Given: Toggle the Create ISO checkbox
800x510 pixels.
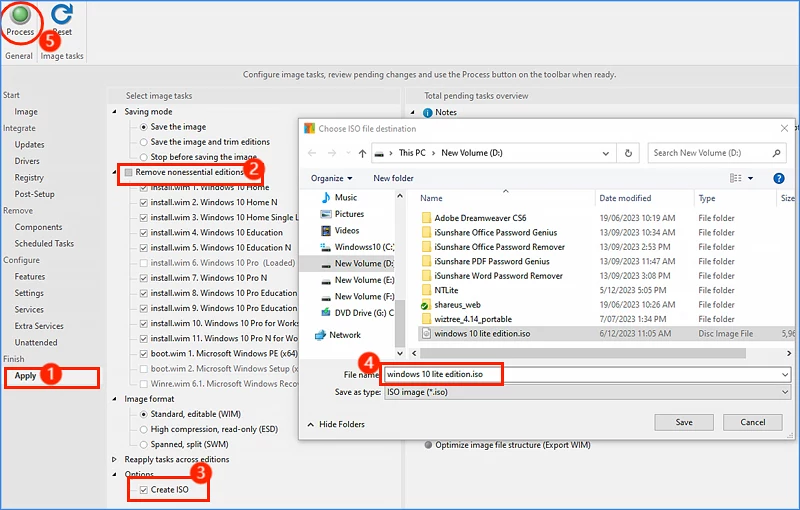Looking at the screenshot, I should 143,490.
